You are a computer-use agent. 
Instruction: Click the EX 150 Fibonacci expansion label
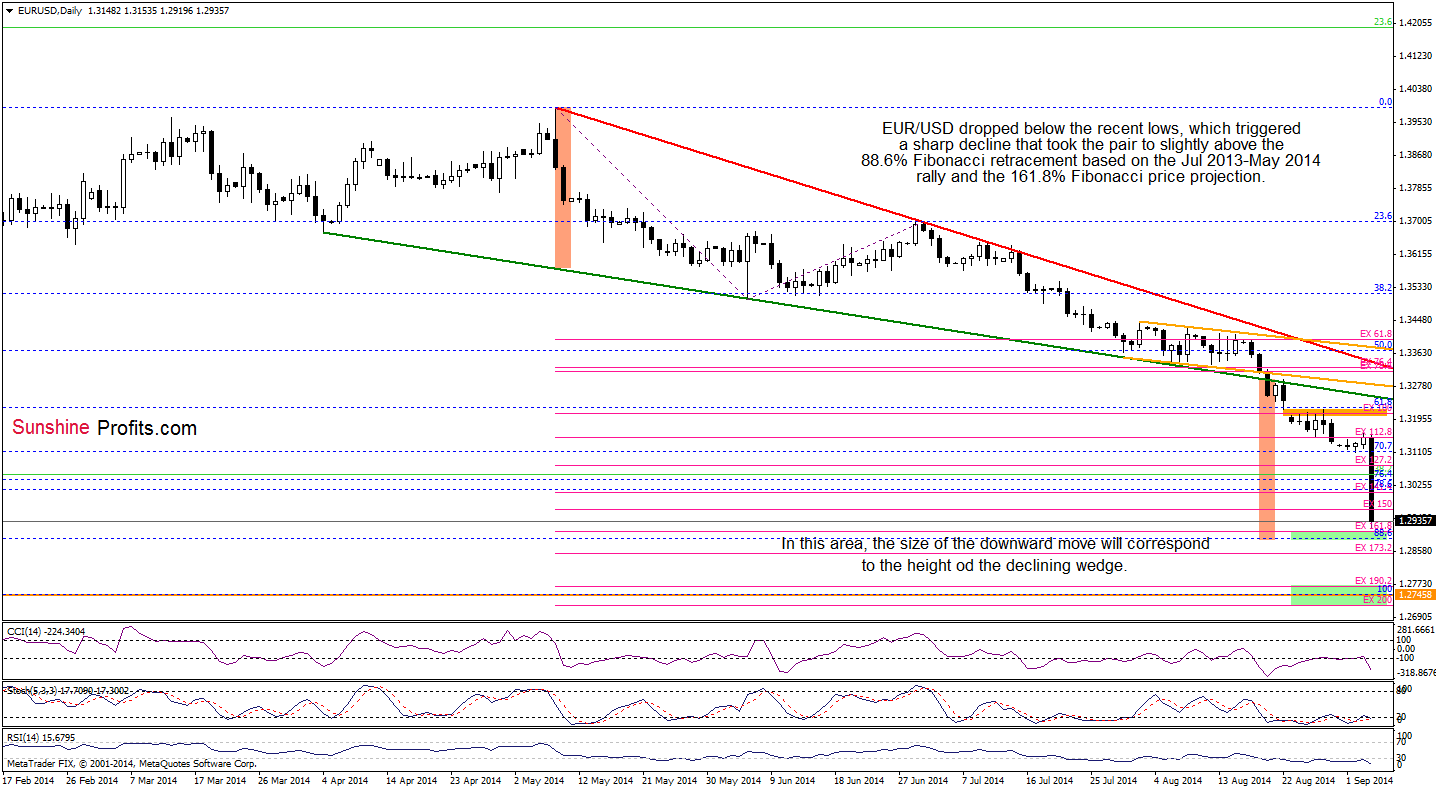click(1377, 504)
